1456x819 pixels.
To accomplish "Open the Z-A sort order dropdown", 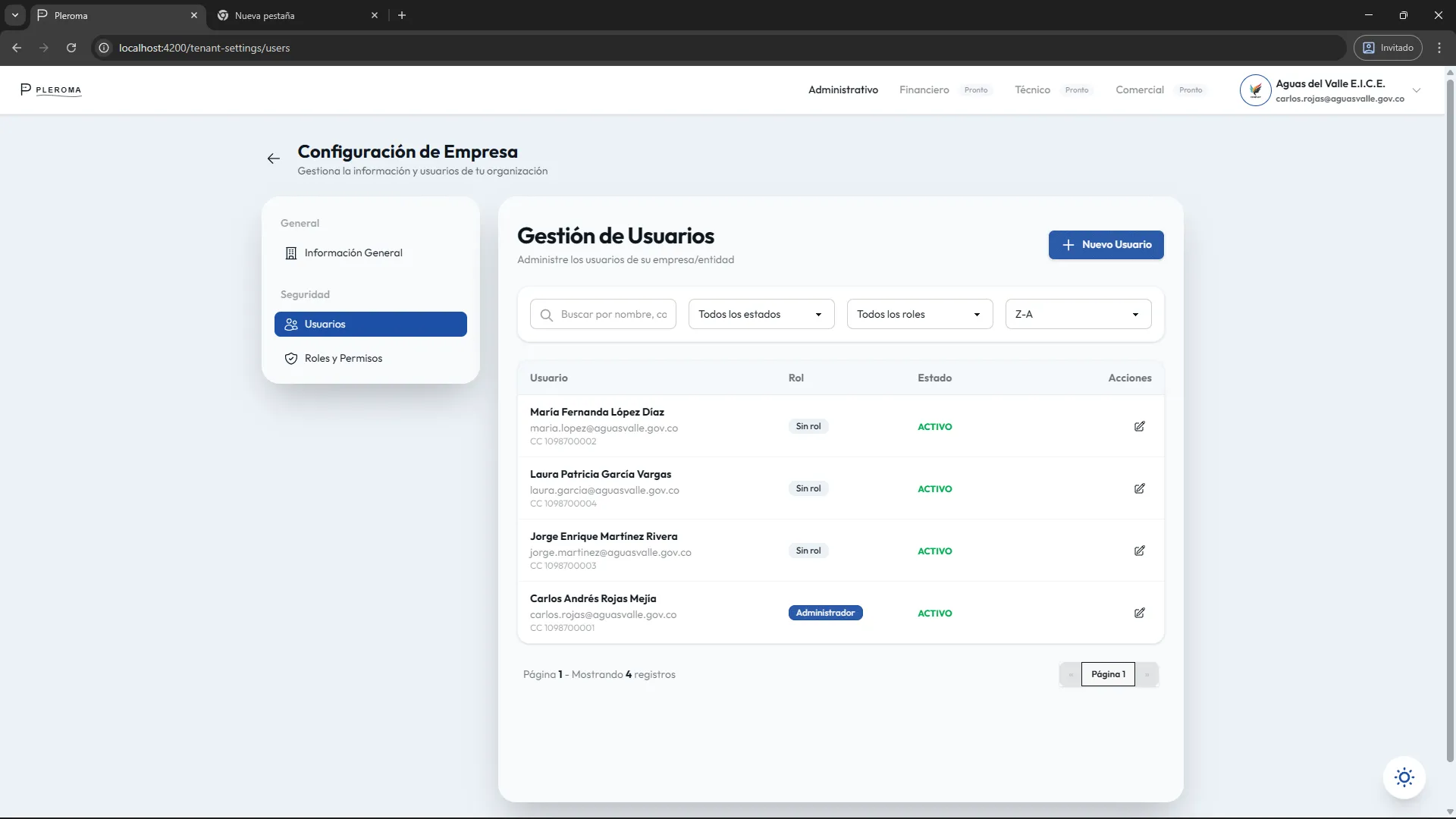I will pos(1078,314).
